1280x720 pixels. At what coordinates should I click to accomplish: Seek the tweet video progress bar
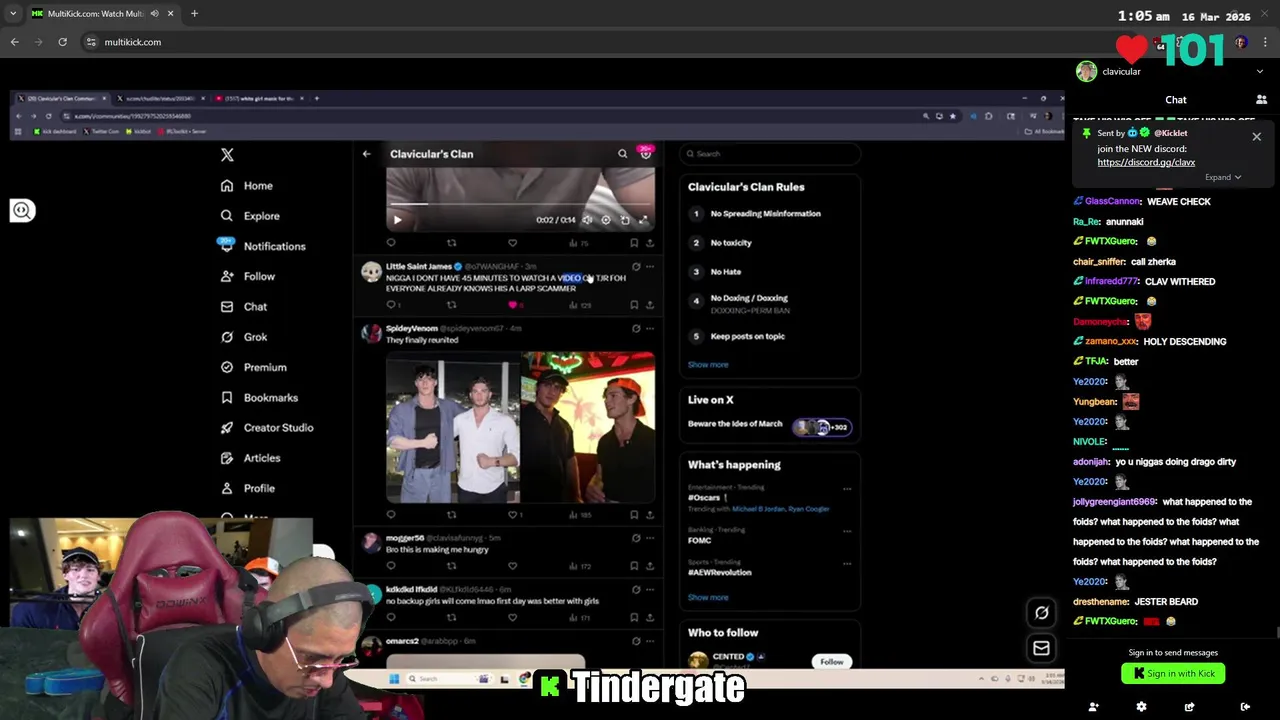coord(520,204)
